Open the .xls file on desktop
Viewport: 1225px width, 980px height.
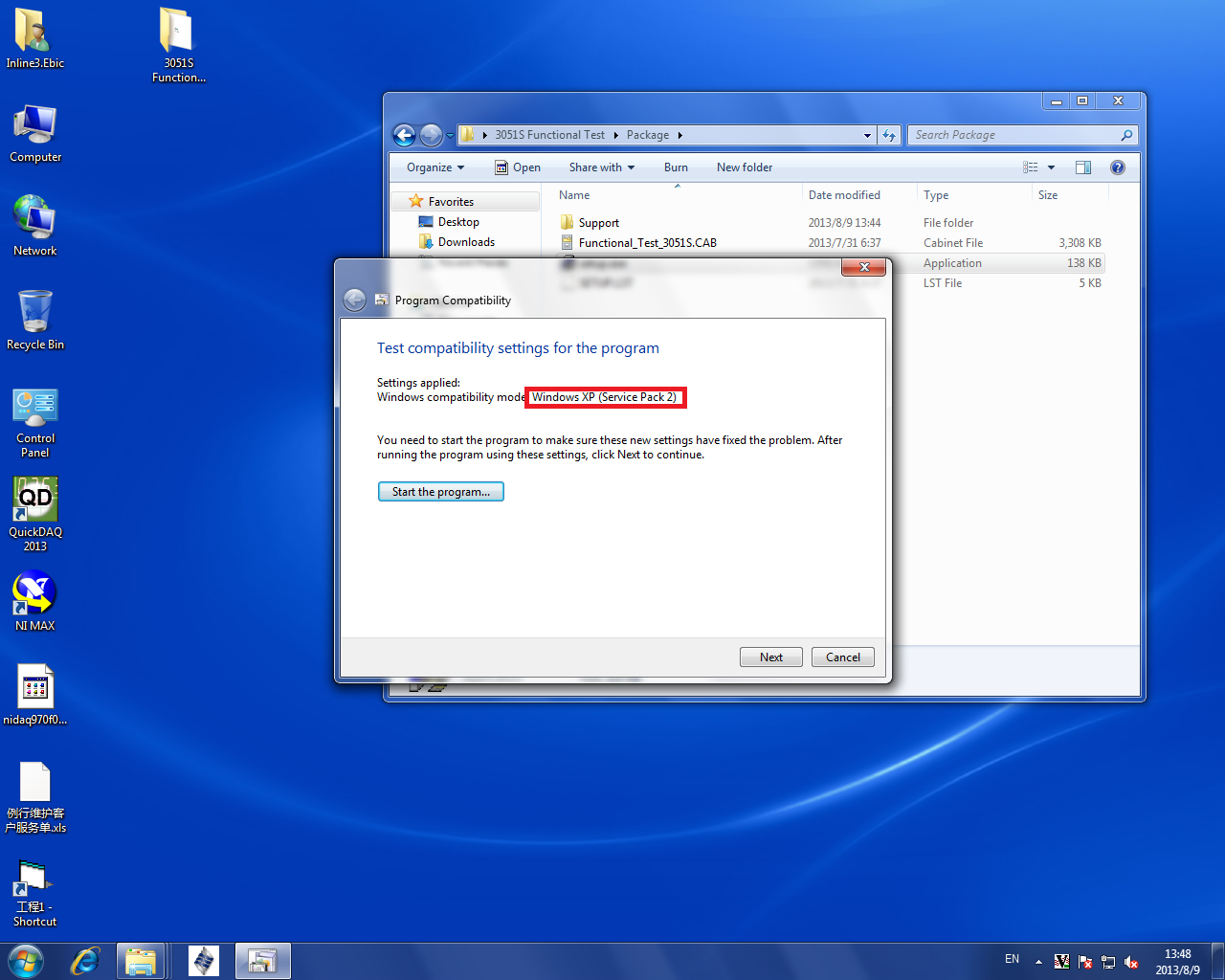tap(35, 797)
